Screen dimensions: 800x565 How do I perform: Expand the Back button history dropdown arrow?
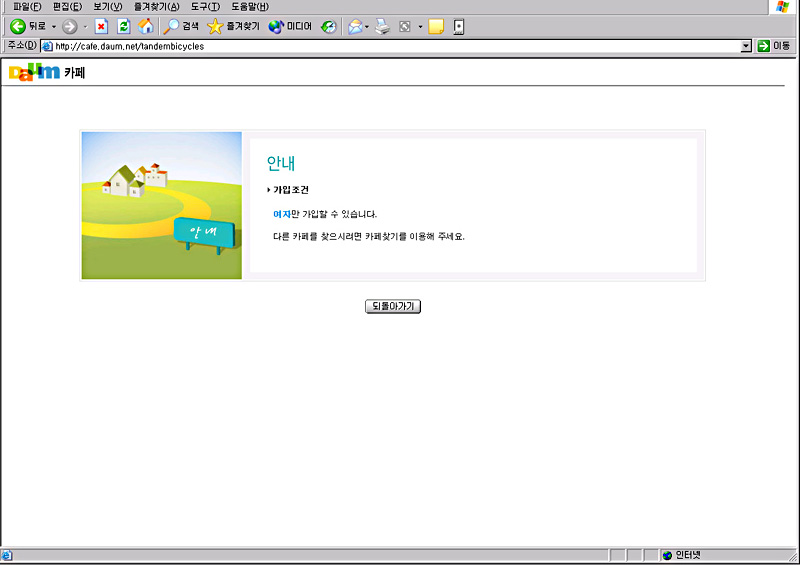tap(54, 27)
